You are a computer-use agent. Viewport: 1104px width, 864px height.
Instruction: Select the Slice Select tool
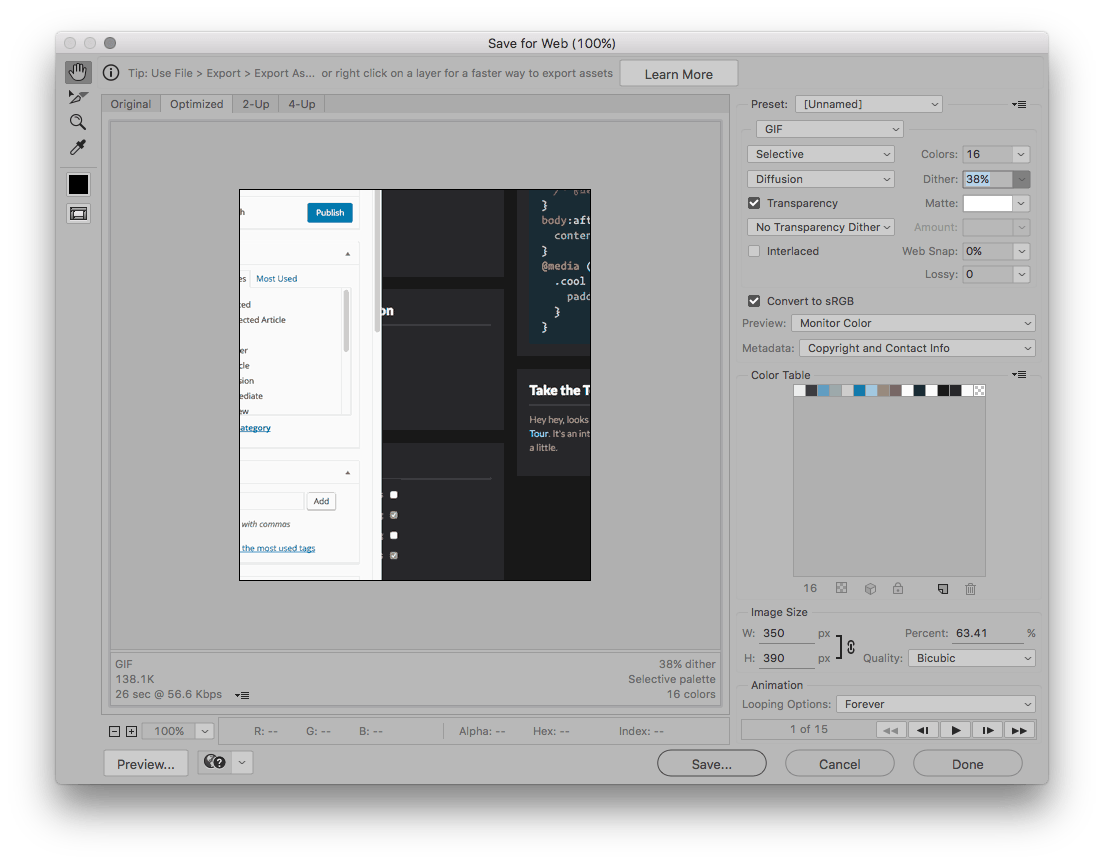pos(78,97)
